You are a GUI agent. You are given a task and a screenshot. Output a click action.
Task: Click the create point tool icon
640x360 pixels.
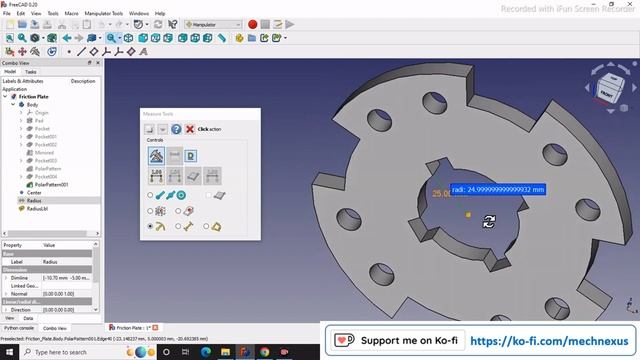click(69, 52)
